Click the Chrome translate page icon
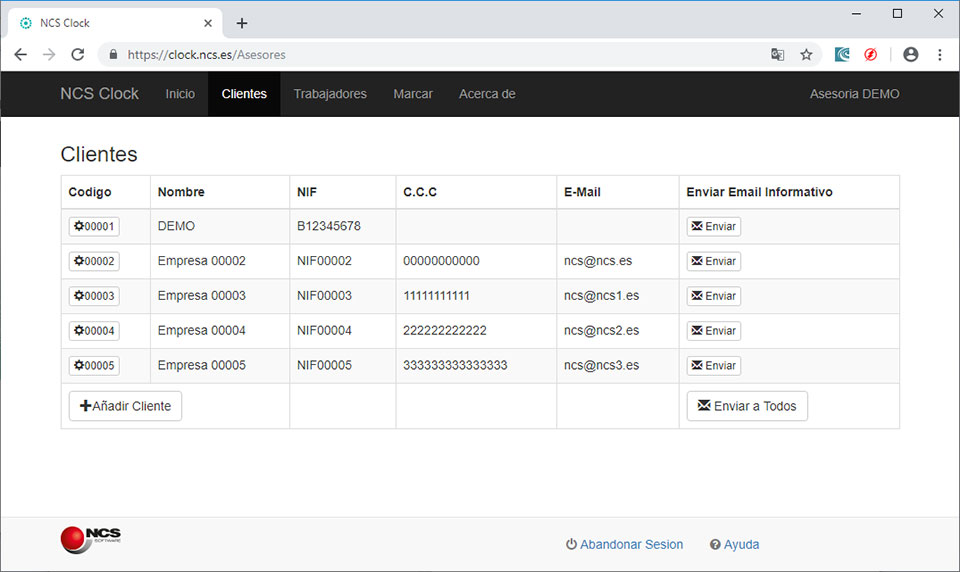This screenshot has width=960, height=572. 777,55
